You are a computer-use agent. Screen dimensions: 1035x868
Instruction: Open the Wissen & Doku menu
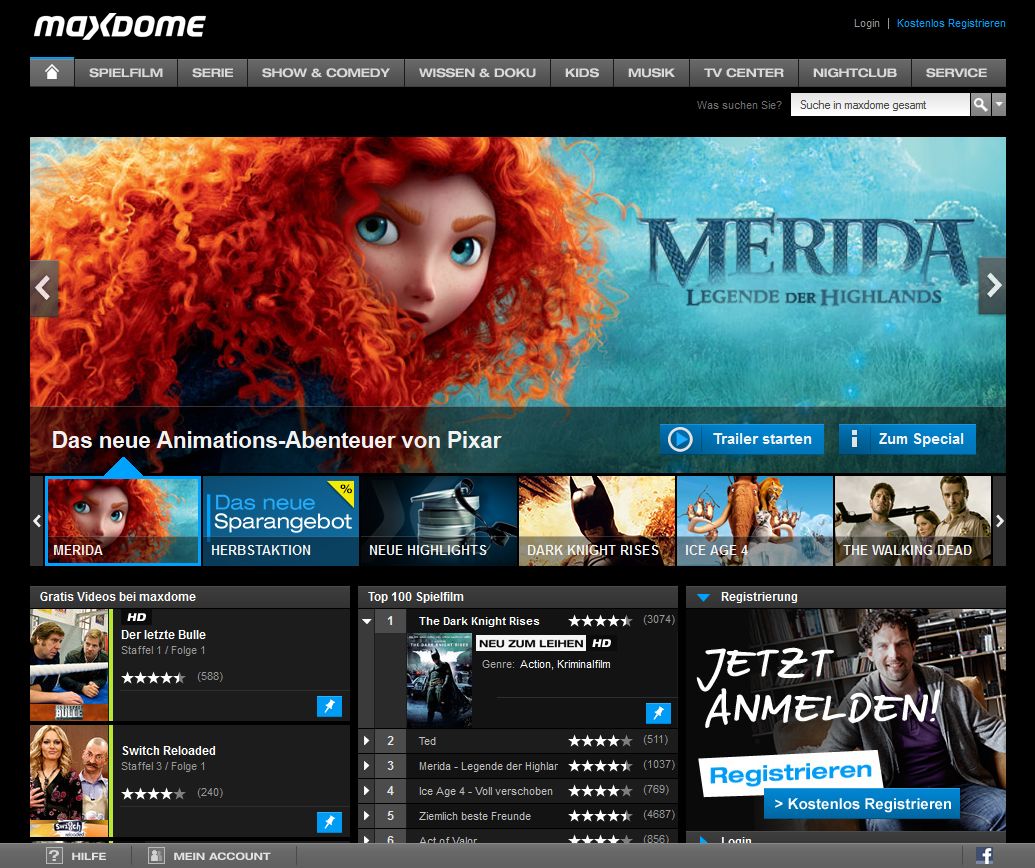477,73
